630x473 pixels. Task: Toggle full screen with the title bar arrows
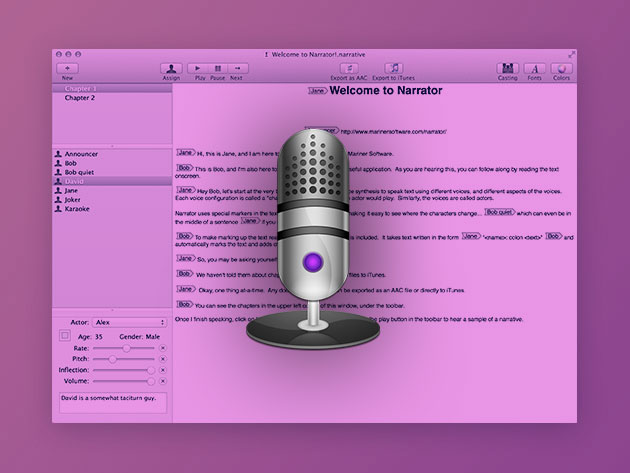[571, 54]
